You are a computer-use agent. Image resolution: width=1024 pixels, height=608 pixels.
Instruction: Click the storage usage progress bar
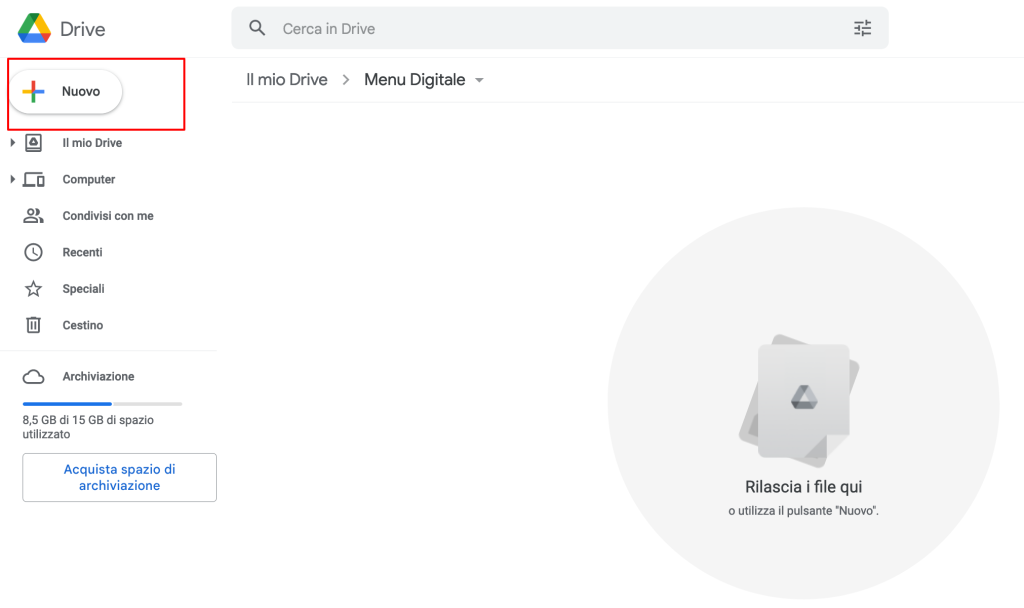(x=102, y=403)
